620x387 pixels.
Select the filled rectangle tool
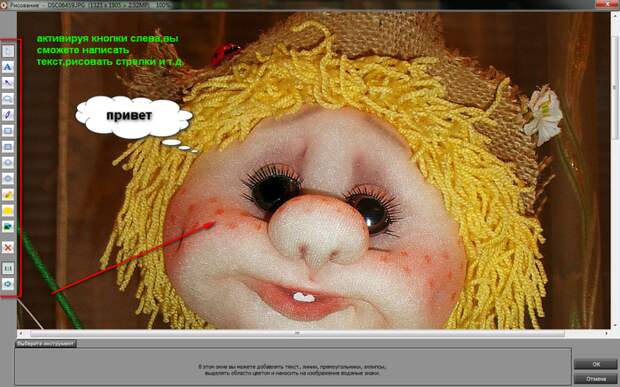(x=8, y=147)
